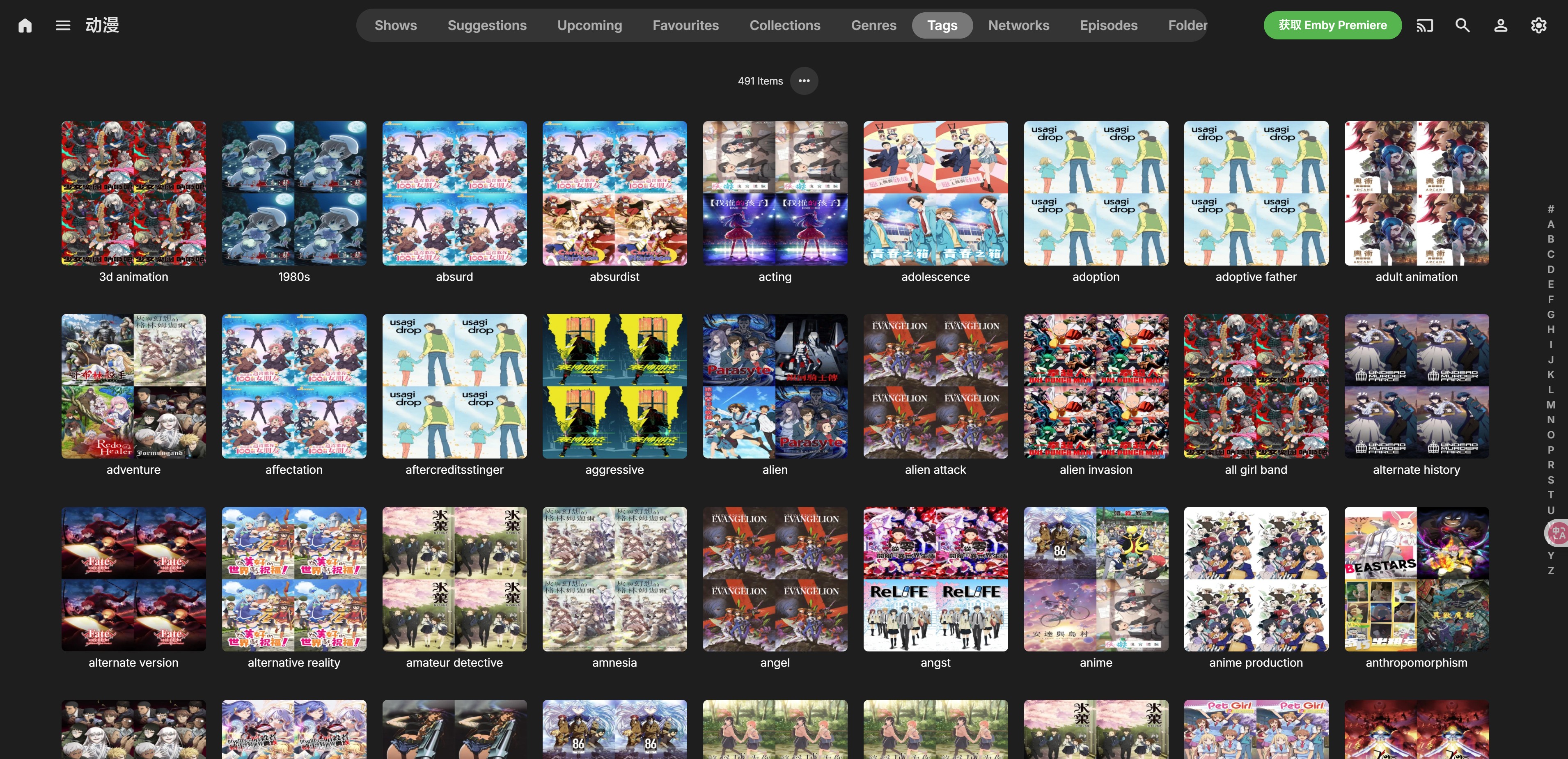Switch to the Networks tab
Screen dimensions: 1568x759
pyautogui.click(x=1018, y=25)
